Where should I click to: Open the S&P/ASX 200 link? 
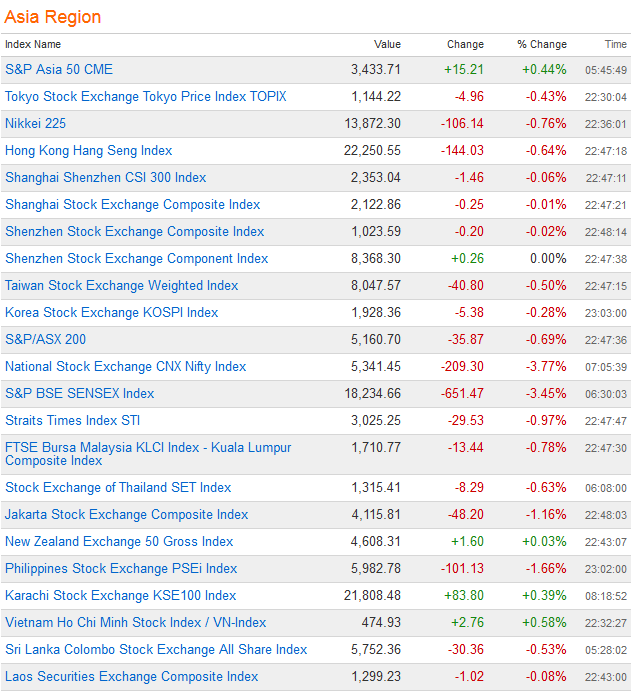coord(45,339)
